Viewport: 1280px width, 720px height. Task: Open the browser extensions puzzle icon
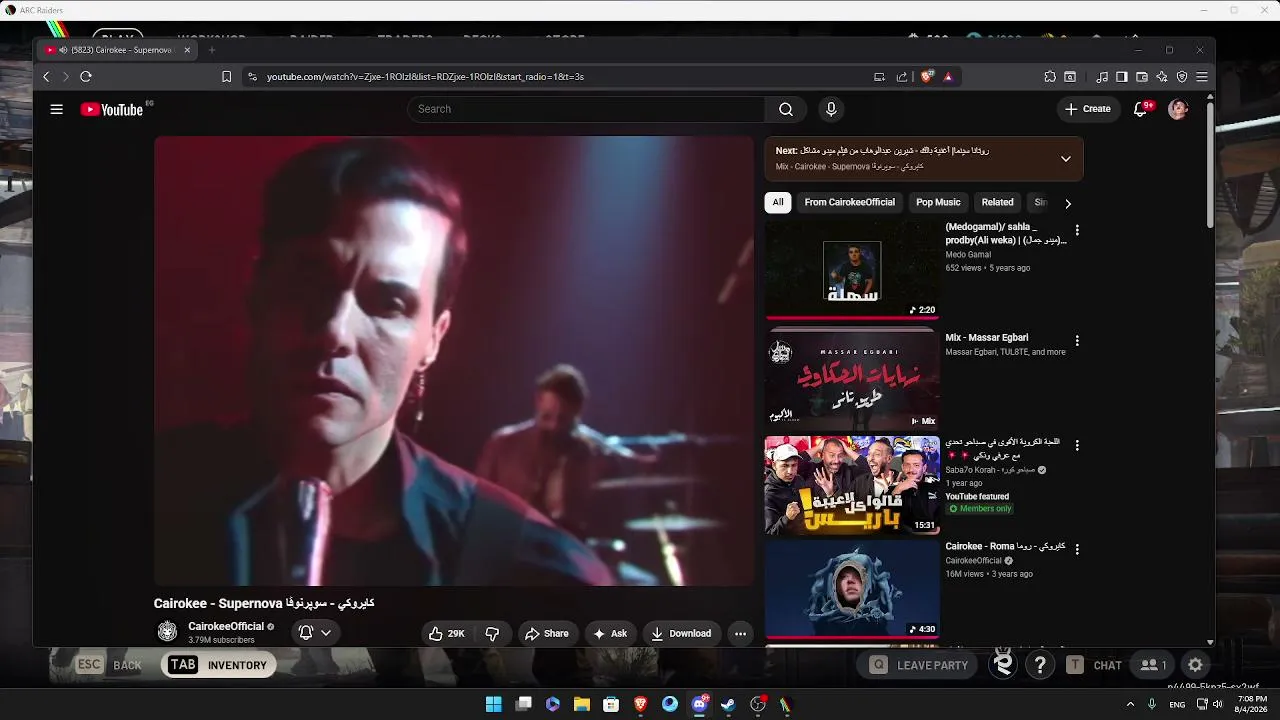[x=1050, y=77]
